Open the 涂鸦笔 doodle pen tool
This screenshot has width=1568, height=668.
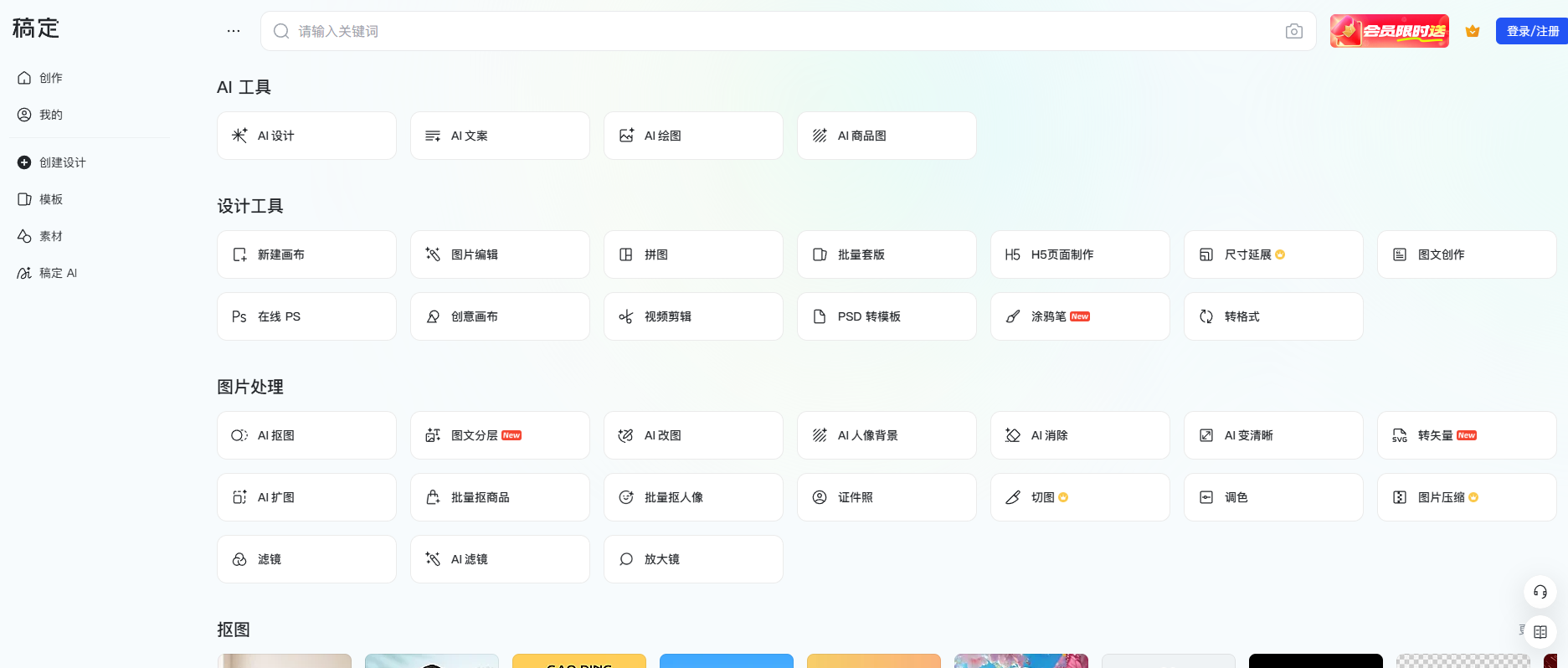pyautogui.click(x=1080, y=316)
